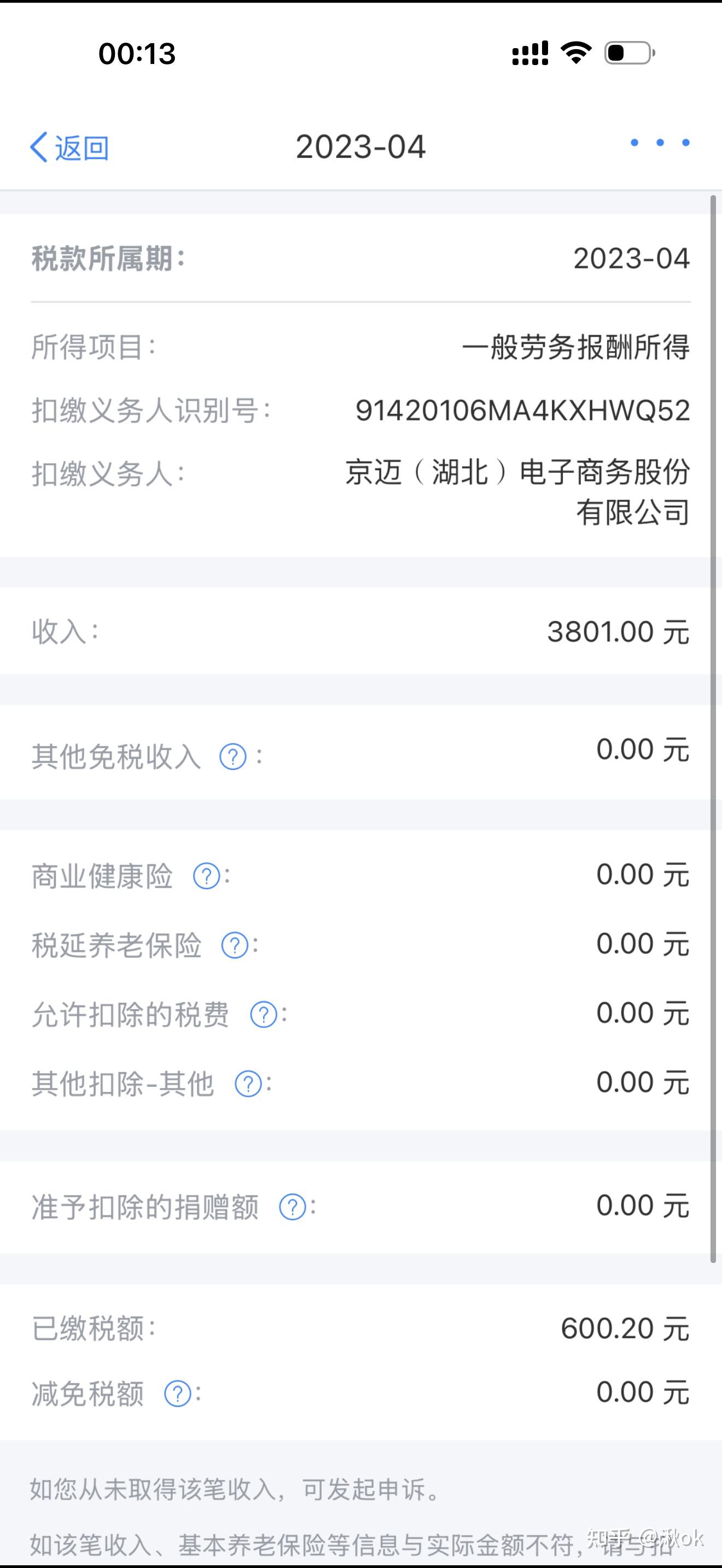
Task: Show help for 商业健康险
Action: click(x=206, y=876)
